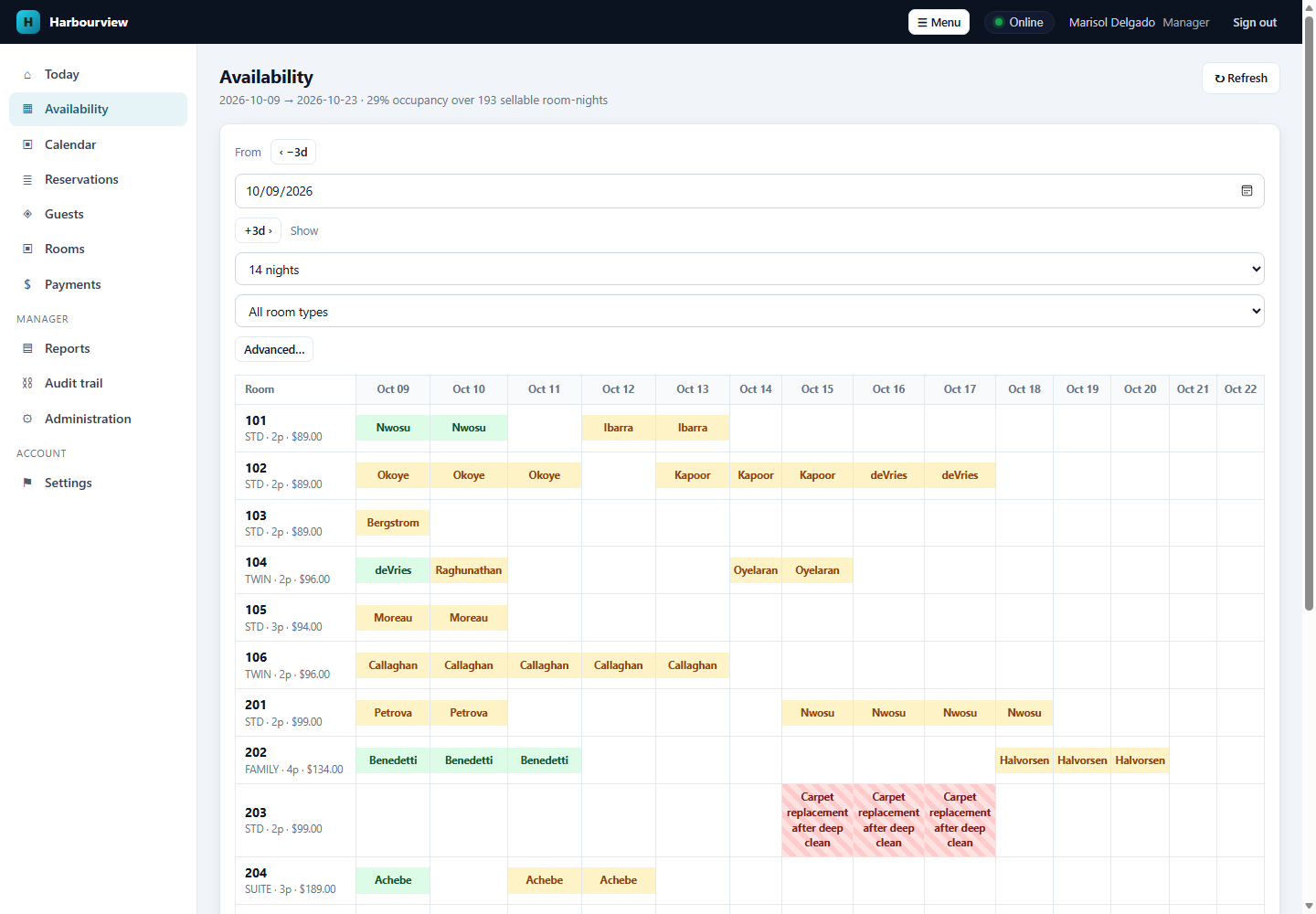Navigate to Audit trail
This screenshot has width=1316, height=914.
pyautogui.click(x=98, y=383)
